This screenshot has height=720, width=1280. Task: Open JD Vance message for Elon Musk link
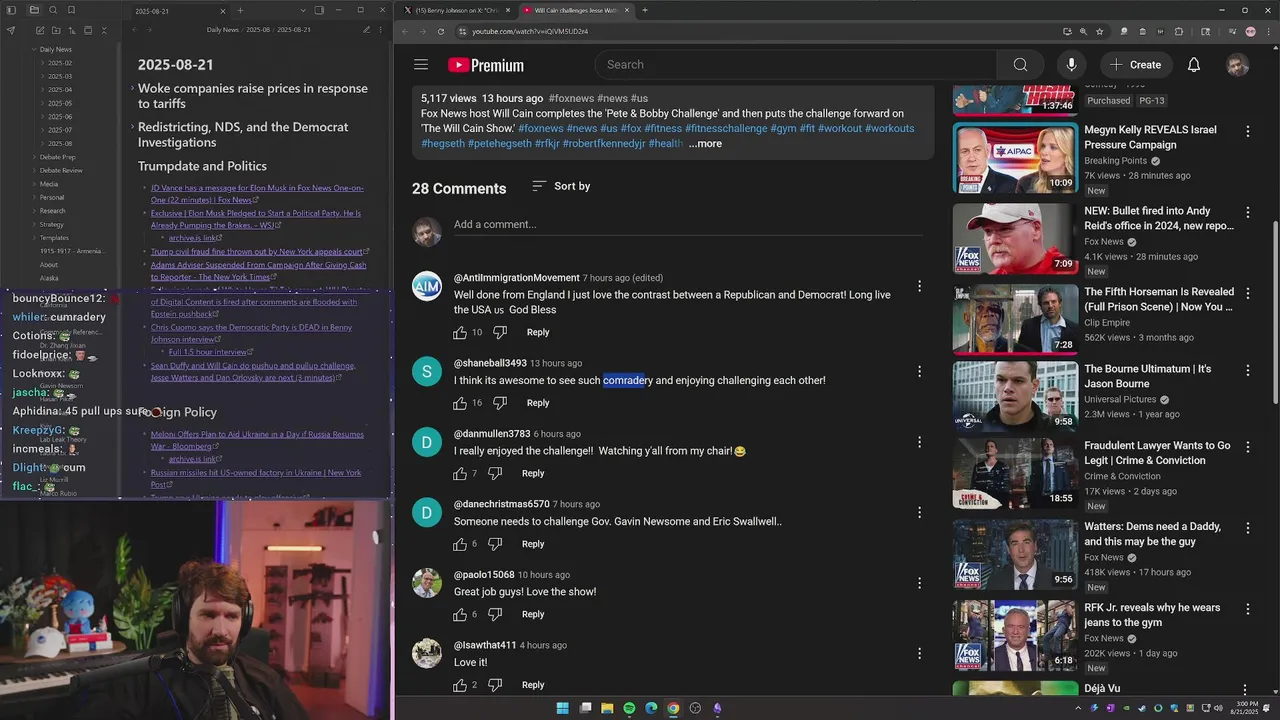pos(257,194)
